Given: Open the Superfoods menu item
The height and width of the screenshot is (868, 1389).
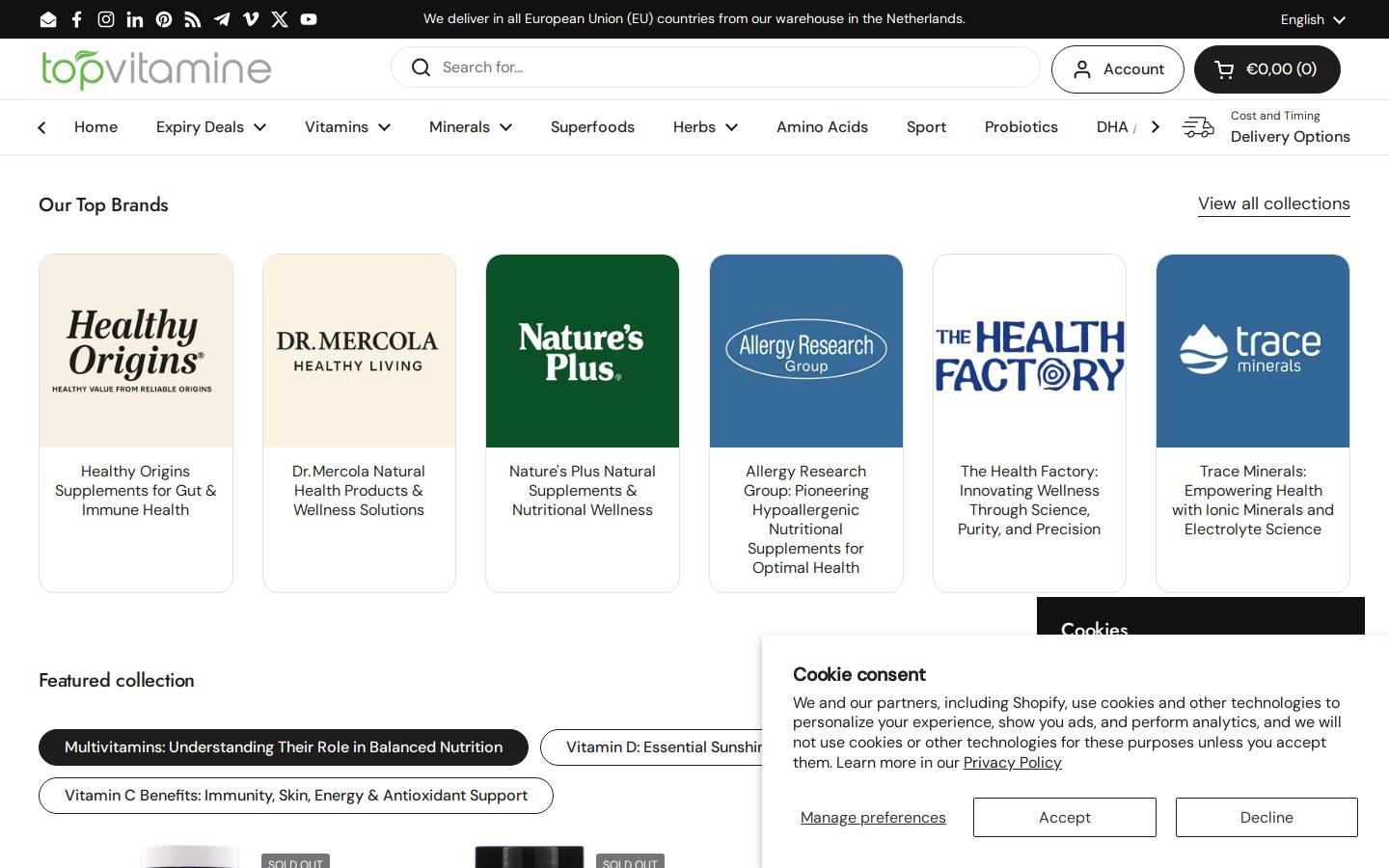Looking at the screenshot, I should [x=592, y=127].
